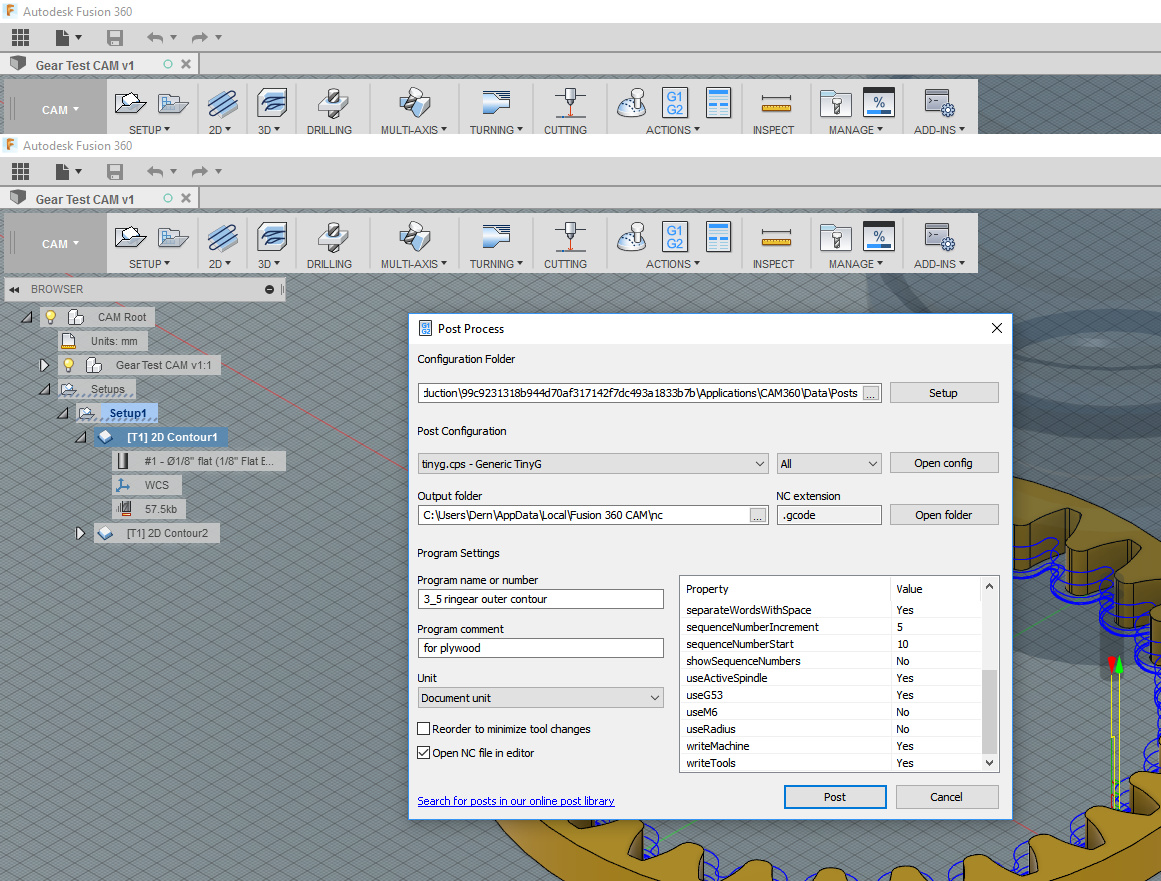This screenshot has height=881, width=1161.
Task: Click the Program name or number field
Action: click(541, 599)
